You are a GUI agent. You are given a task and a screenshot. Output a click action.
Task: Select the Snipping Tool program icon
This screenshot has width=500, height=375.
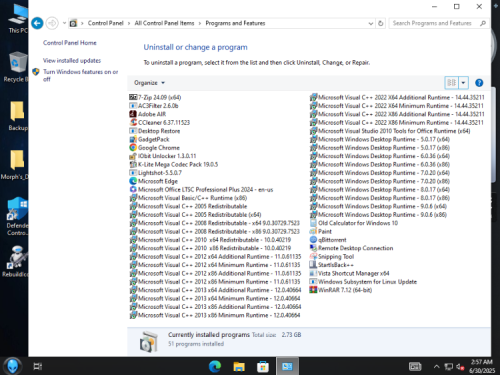coord(313,256)
